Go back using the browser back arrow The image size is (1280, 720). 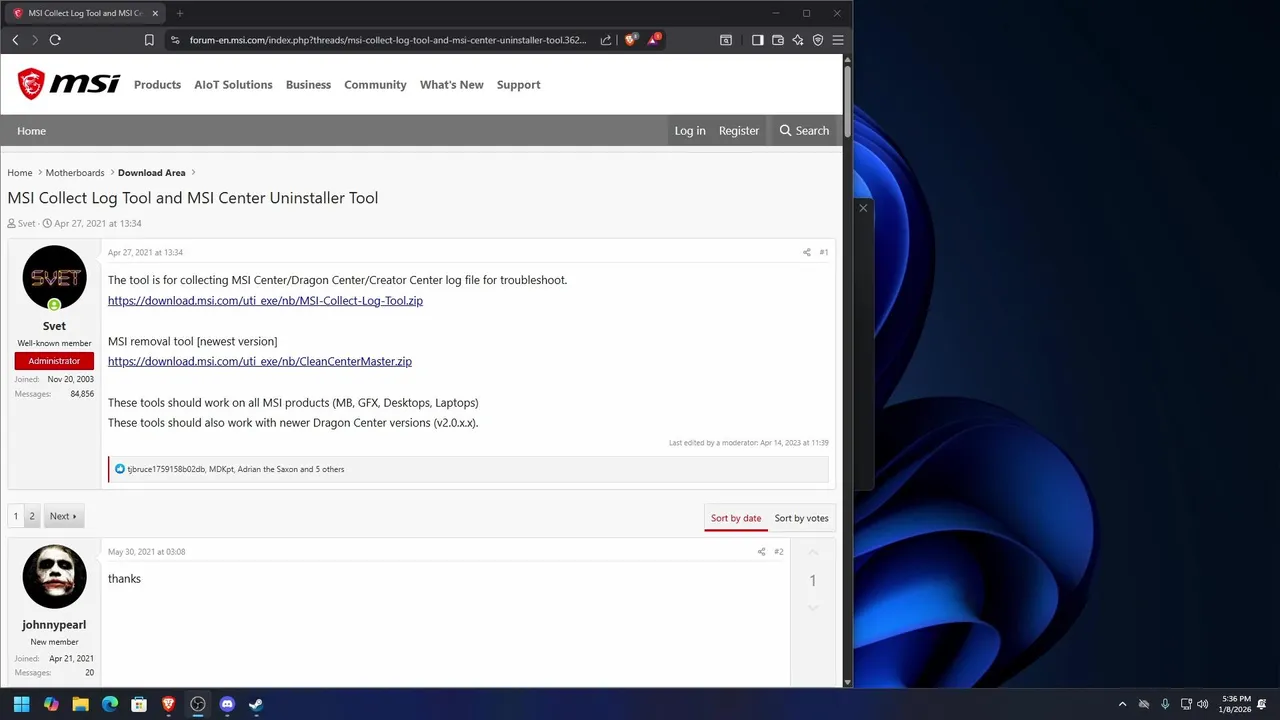[15, 40]
